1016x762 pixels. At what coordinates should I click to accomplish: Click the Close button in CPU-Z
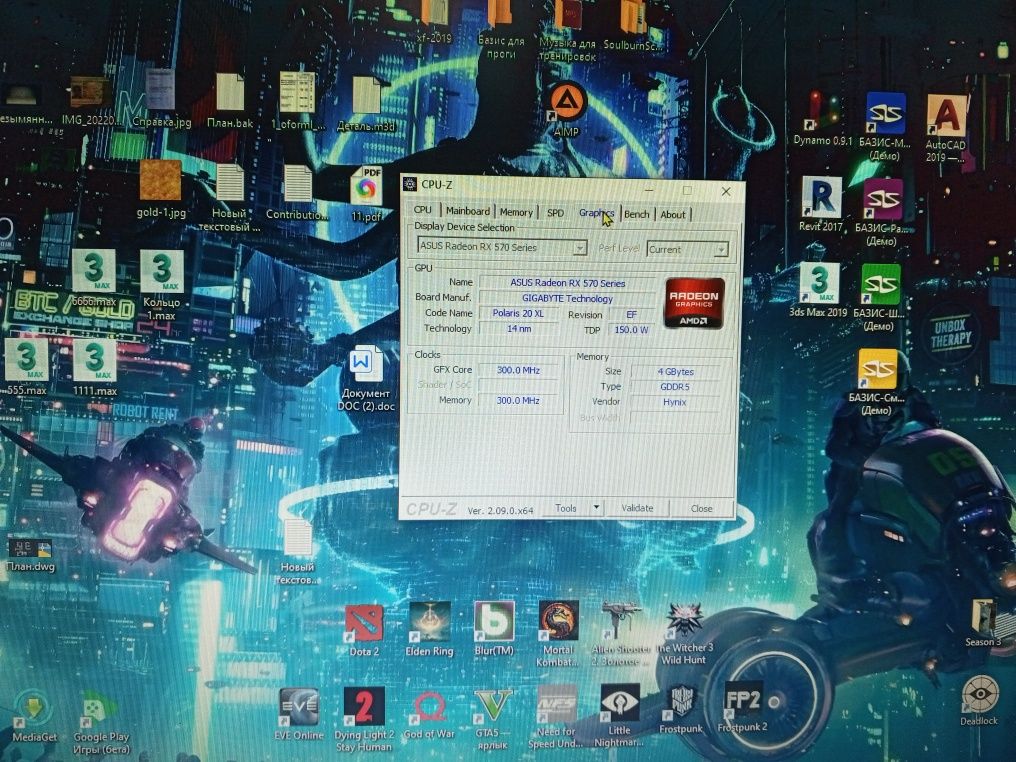(701, 509)
